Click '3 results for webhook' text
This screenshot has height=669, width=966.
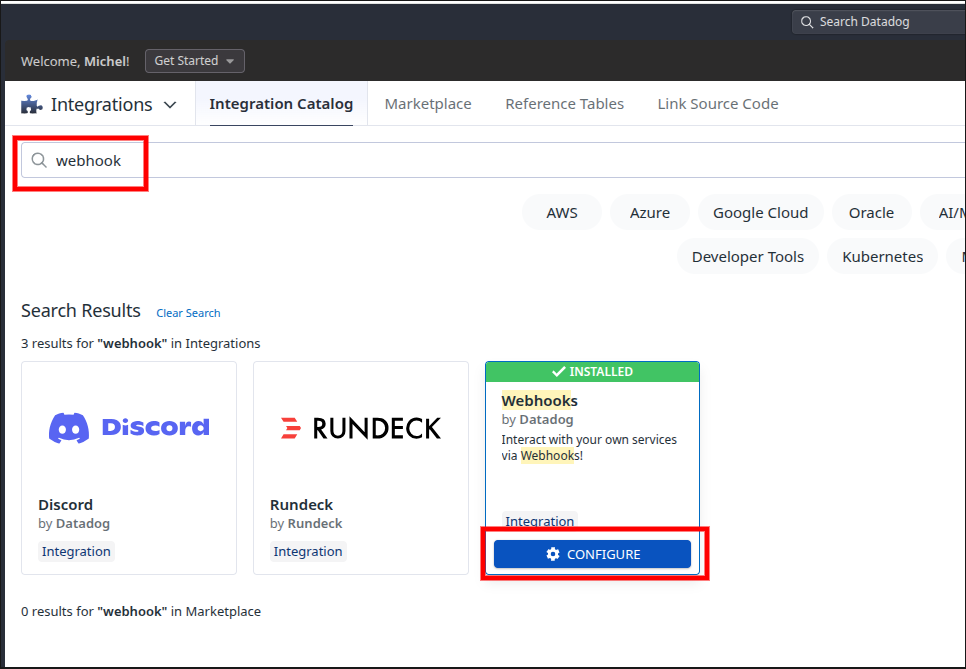[x=140, y=343]
